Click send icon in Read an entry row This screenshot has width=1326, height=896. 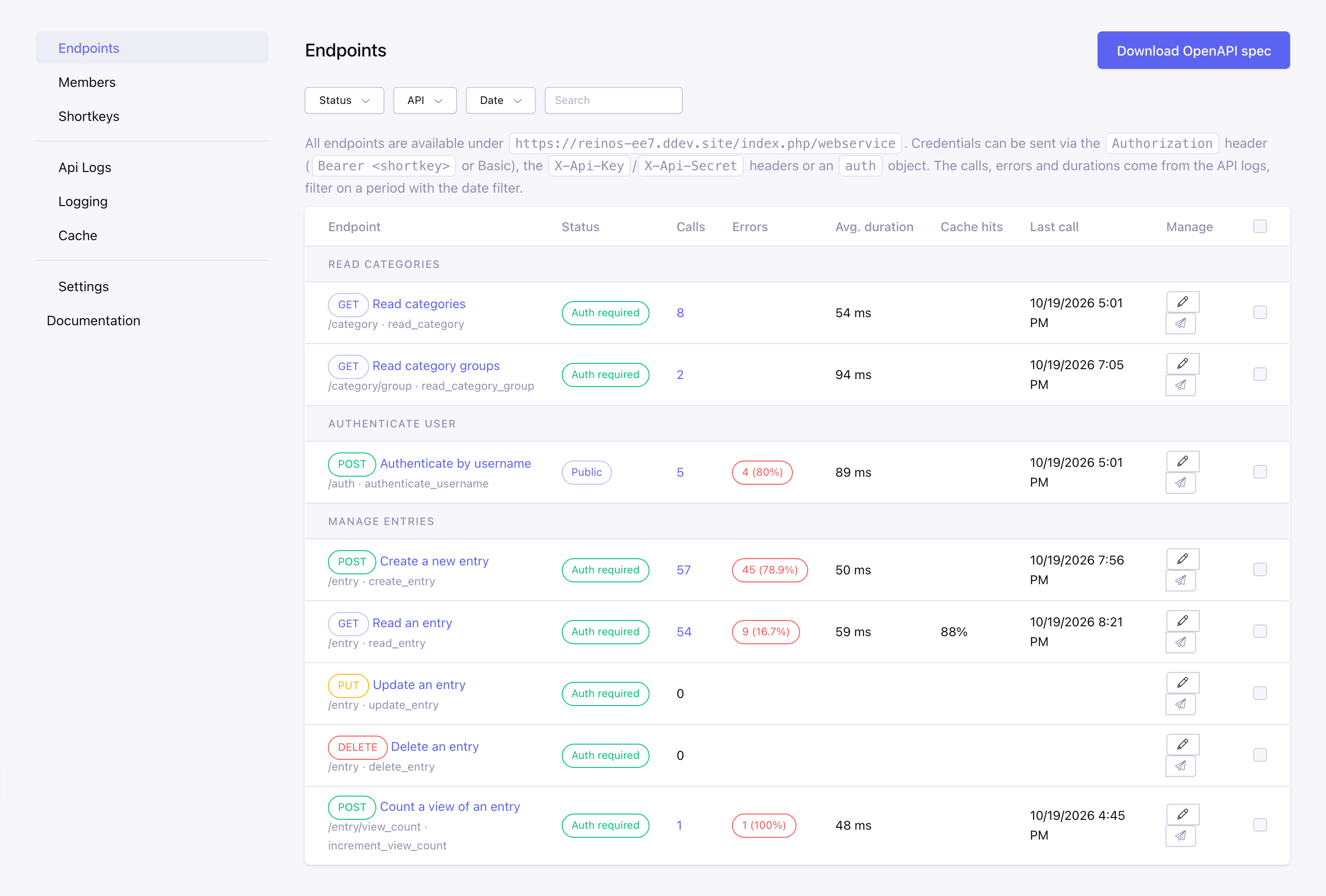(x=1180, y=642)
